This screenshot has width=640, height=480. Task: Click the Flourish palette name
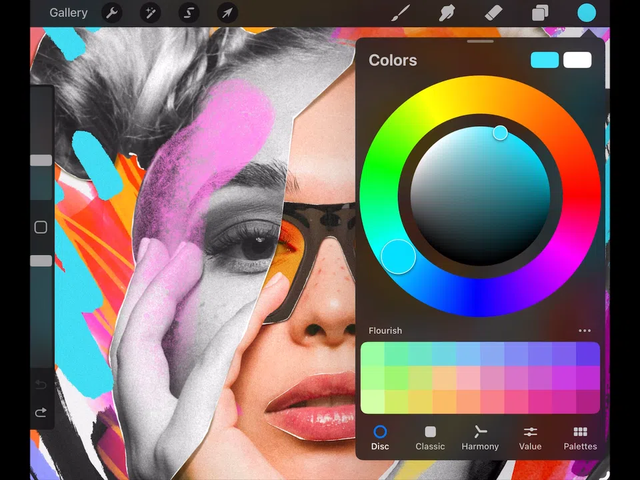[x=385, y=331]
